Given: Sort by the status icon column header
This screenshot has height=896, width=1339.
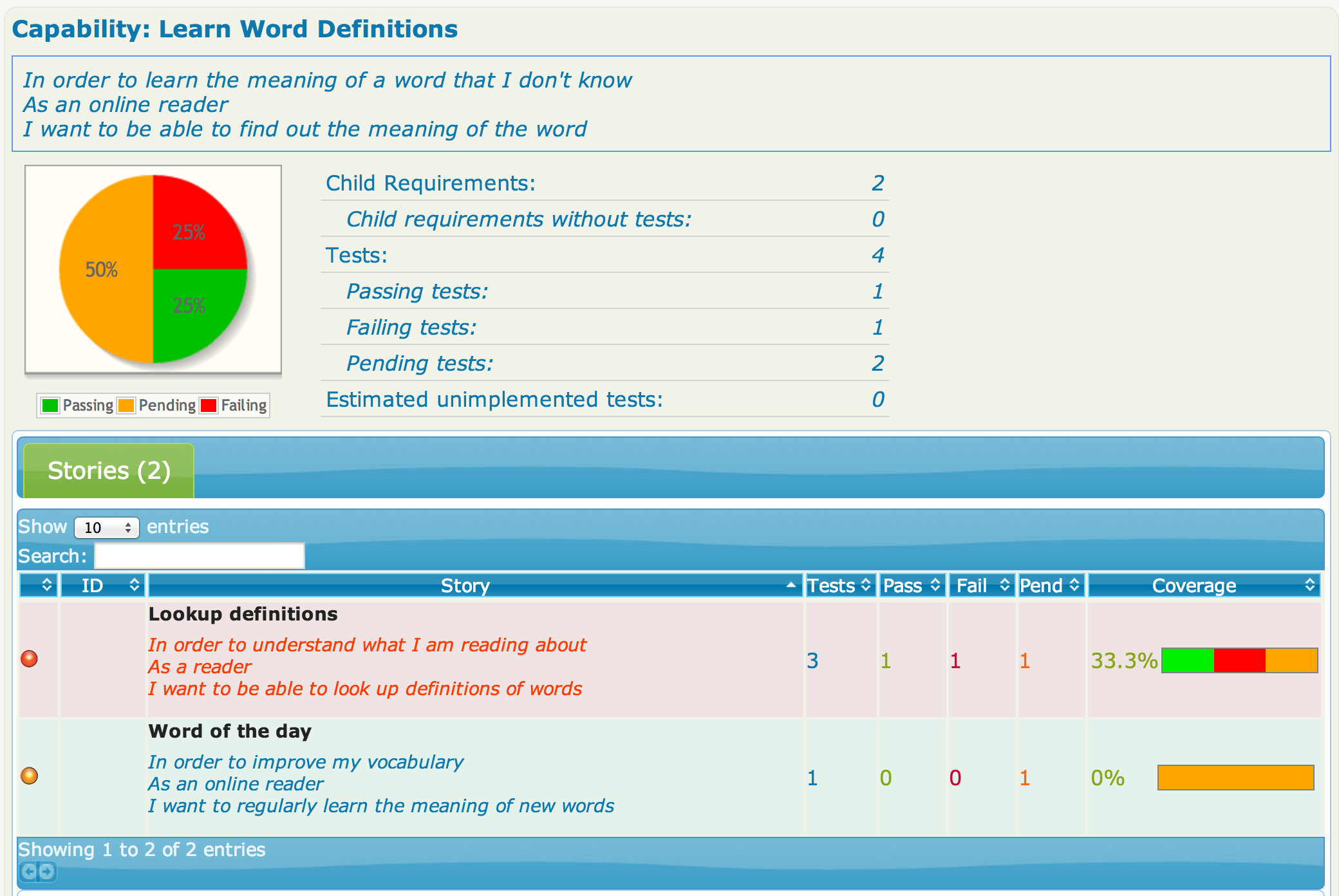Looking at the screenshot, I should 39,585.
